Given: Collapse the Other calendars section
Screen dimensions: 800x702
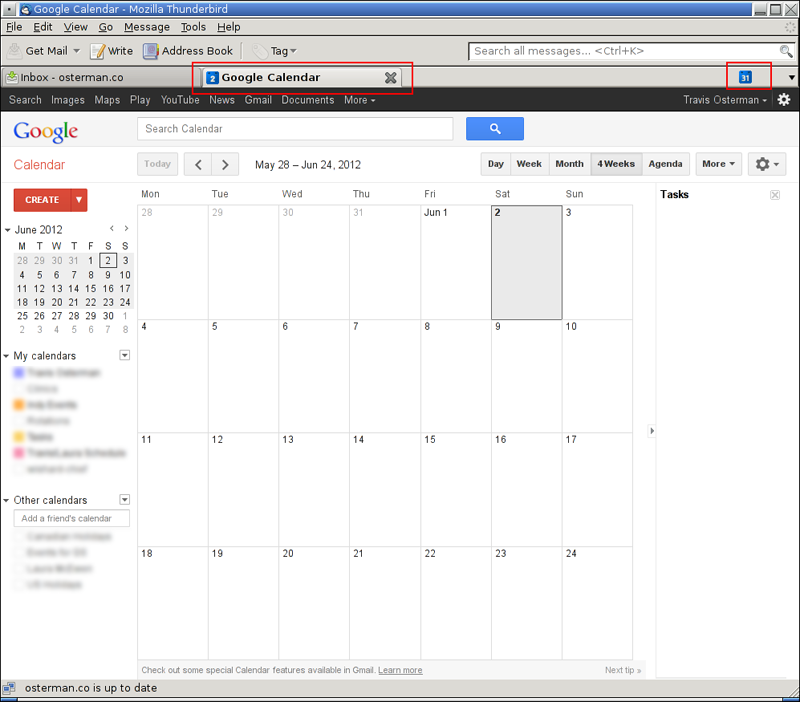Looking at the screenshot, I should (7, 500).
